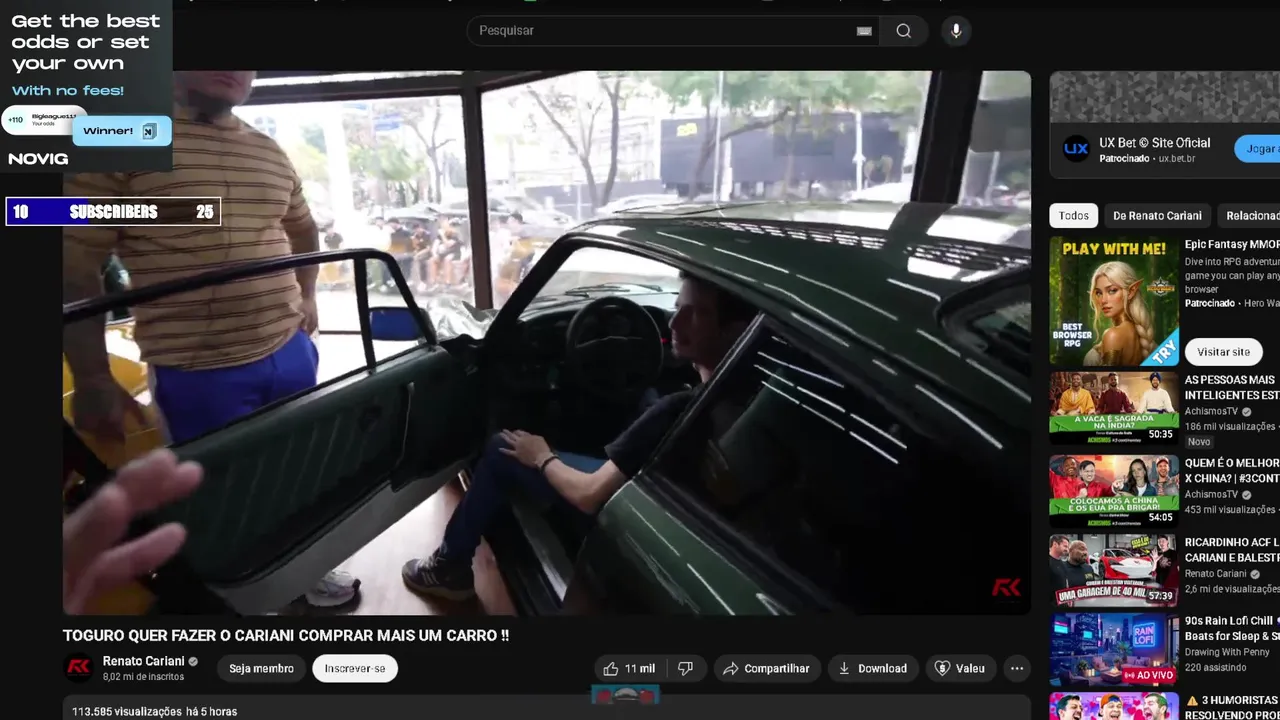
Task: Open 50:35 AchismosTV video thumbnail
Action: pos(1114,408)
